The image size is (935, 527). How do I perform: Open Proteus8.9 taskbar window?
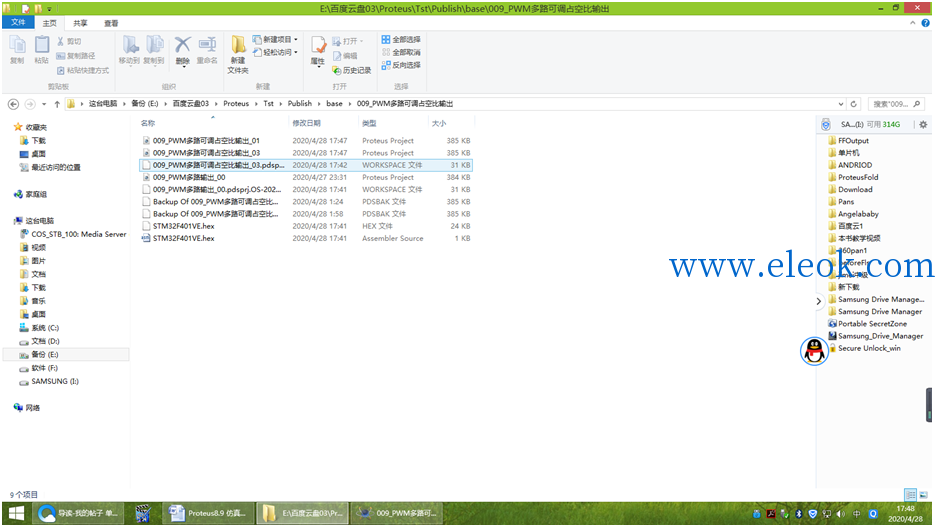pos(208,513)
